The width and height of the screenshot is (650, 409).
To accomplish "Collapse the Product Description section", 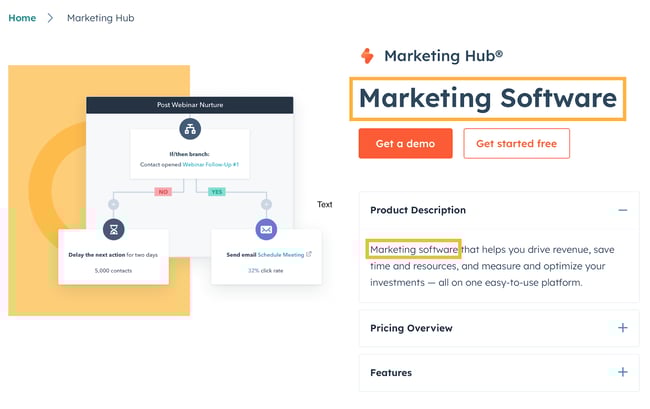I will point(622,210).
